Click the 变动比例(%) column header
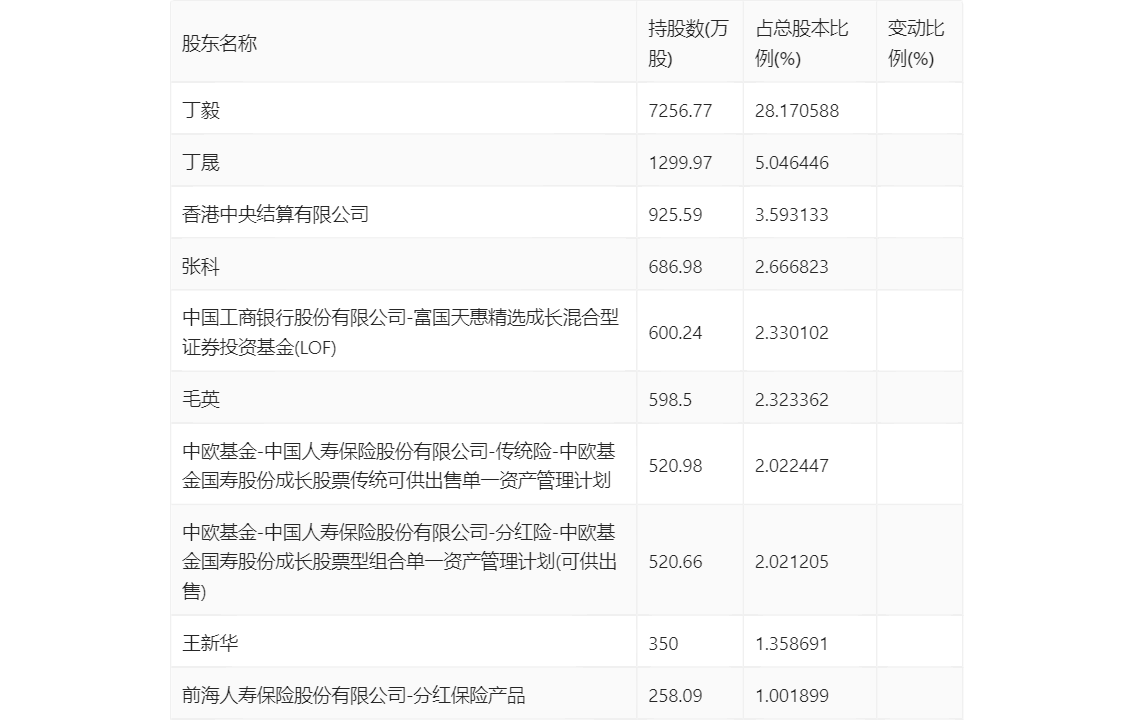Viewport: 1134px width, 720px height. (x=916, y=43)
